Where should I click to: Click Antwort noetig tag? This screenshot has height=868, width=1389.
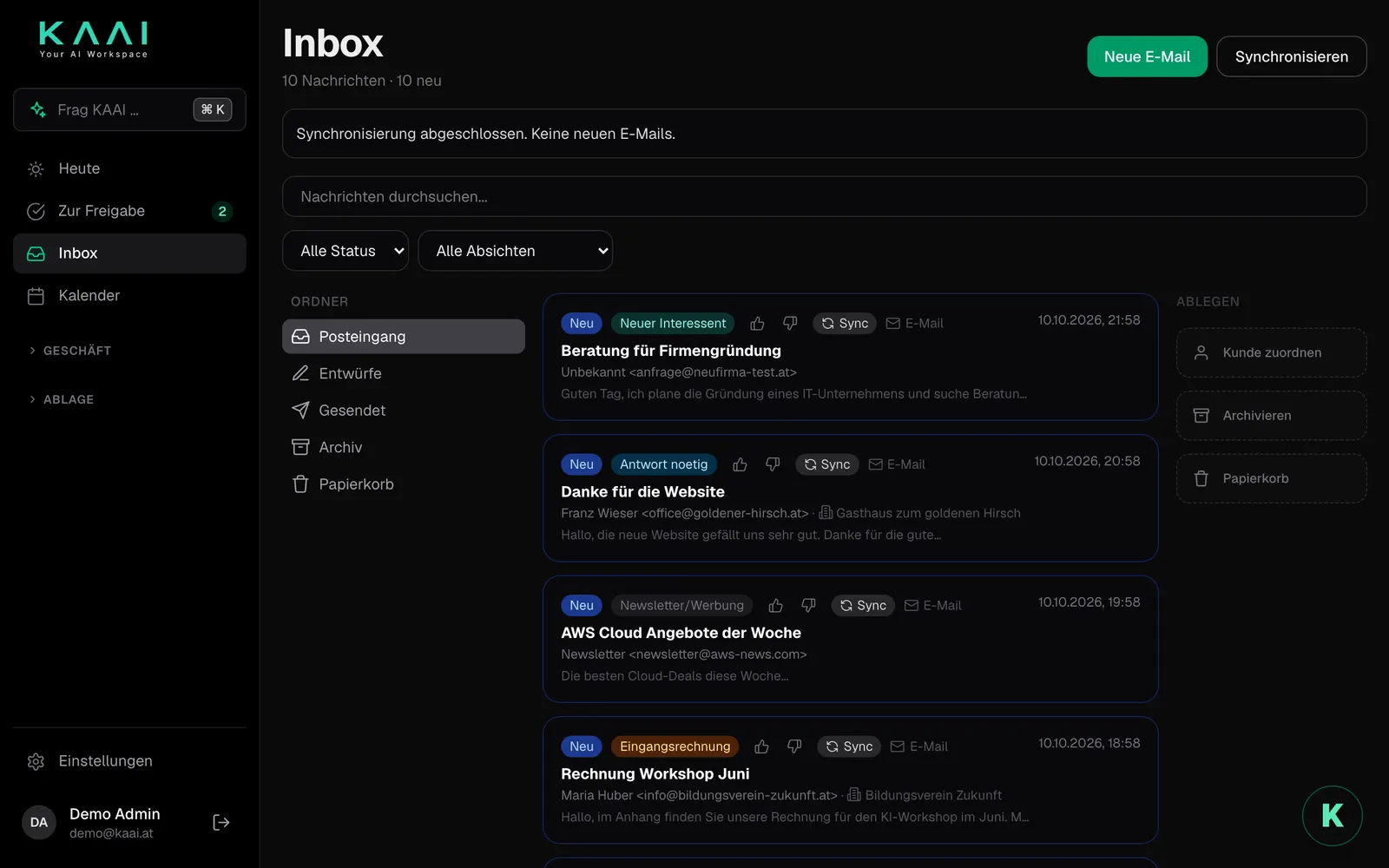(664, 464)
